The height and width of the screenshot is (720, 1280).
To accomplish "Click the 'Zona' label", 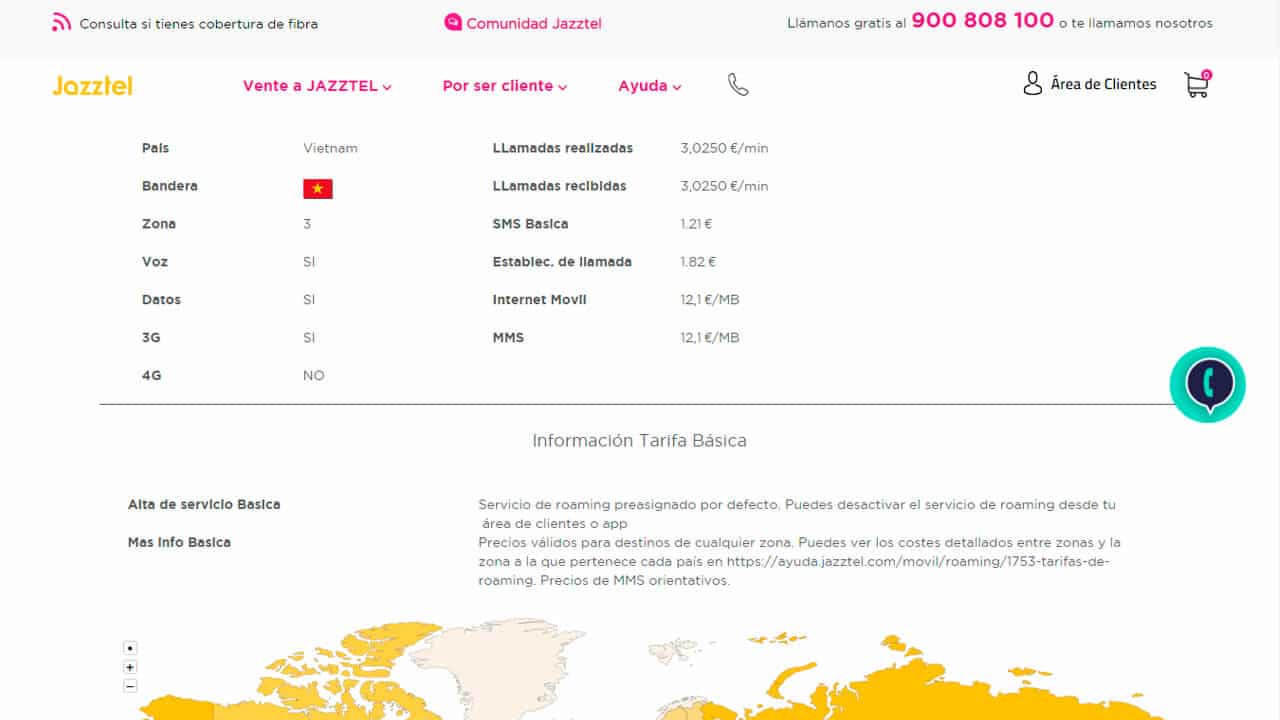I will point(159,224).
